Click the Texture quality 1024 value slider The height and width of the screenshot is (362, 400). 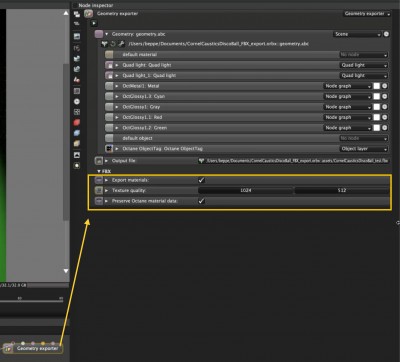coord(246,190)
